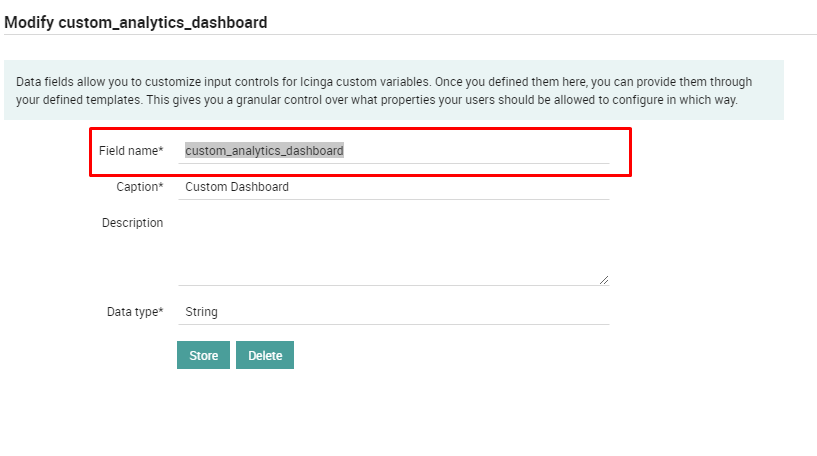
Task: Click the Description textarea resize handle
Action: (x=604, y=281)
